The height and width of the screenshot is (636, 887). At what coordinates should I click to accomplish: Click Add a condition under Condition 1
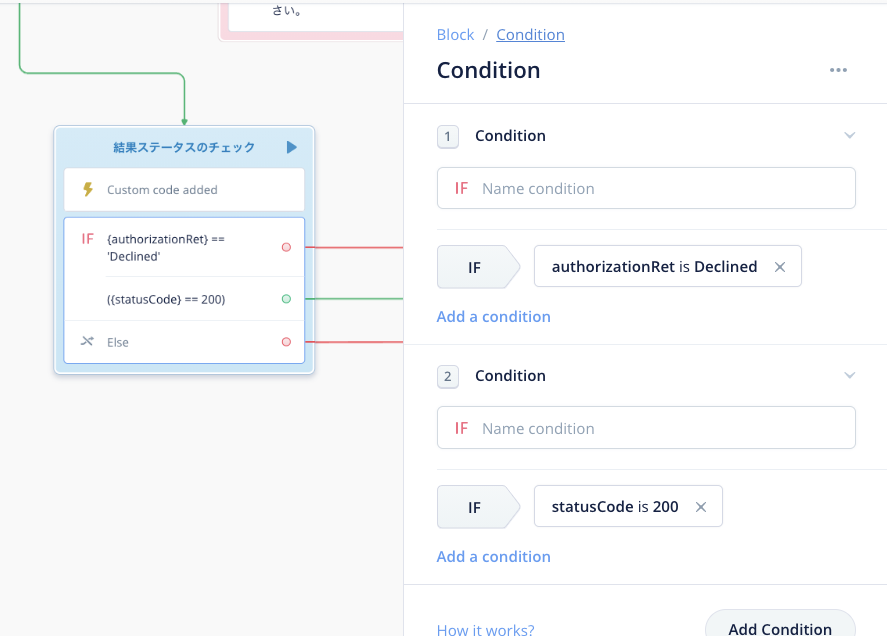click(x=493, y=316)
